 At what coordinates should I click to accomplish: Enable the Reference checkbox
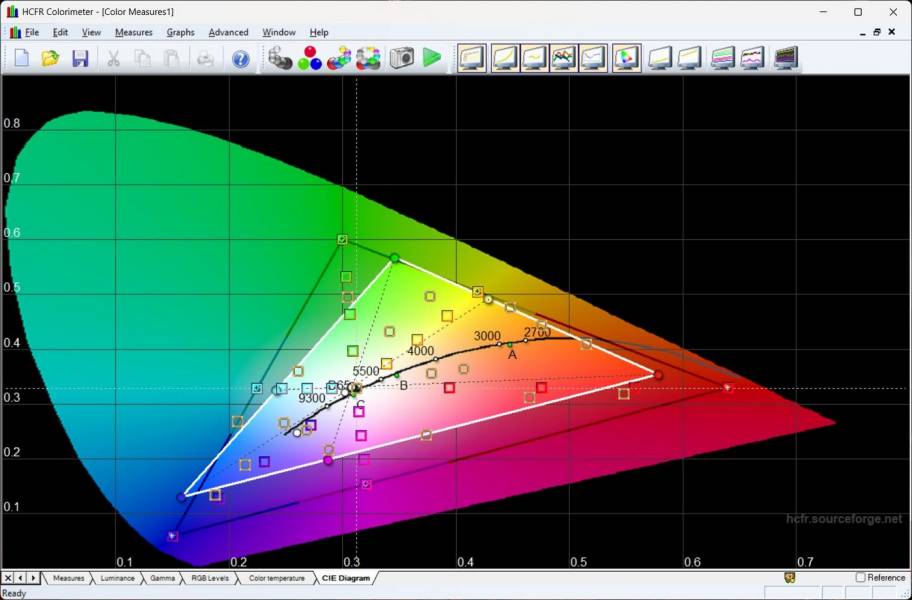[x=861, y=577]
